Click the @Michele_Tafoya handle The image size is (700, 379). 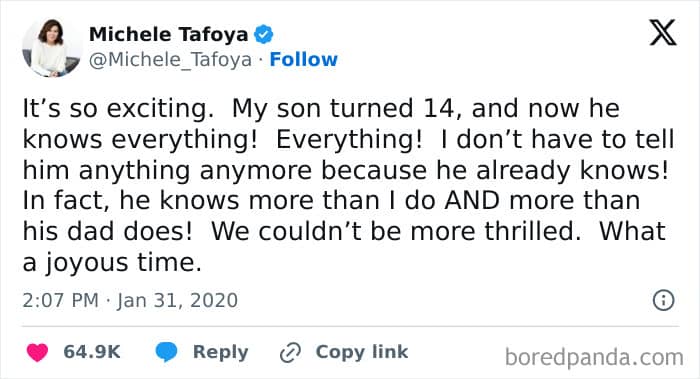pos(170,60)
